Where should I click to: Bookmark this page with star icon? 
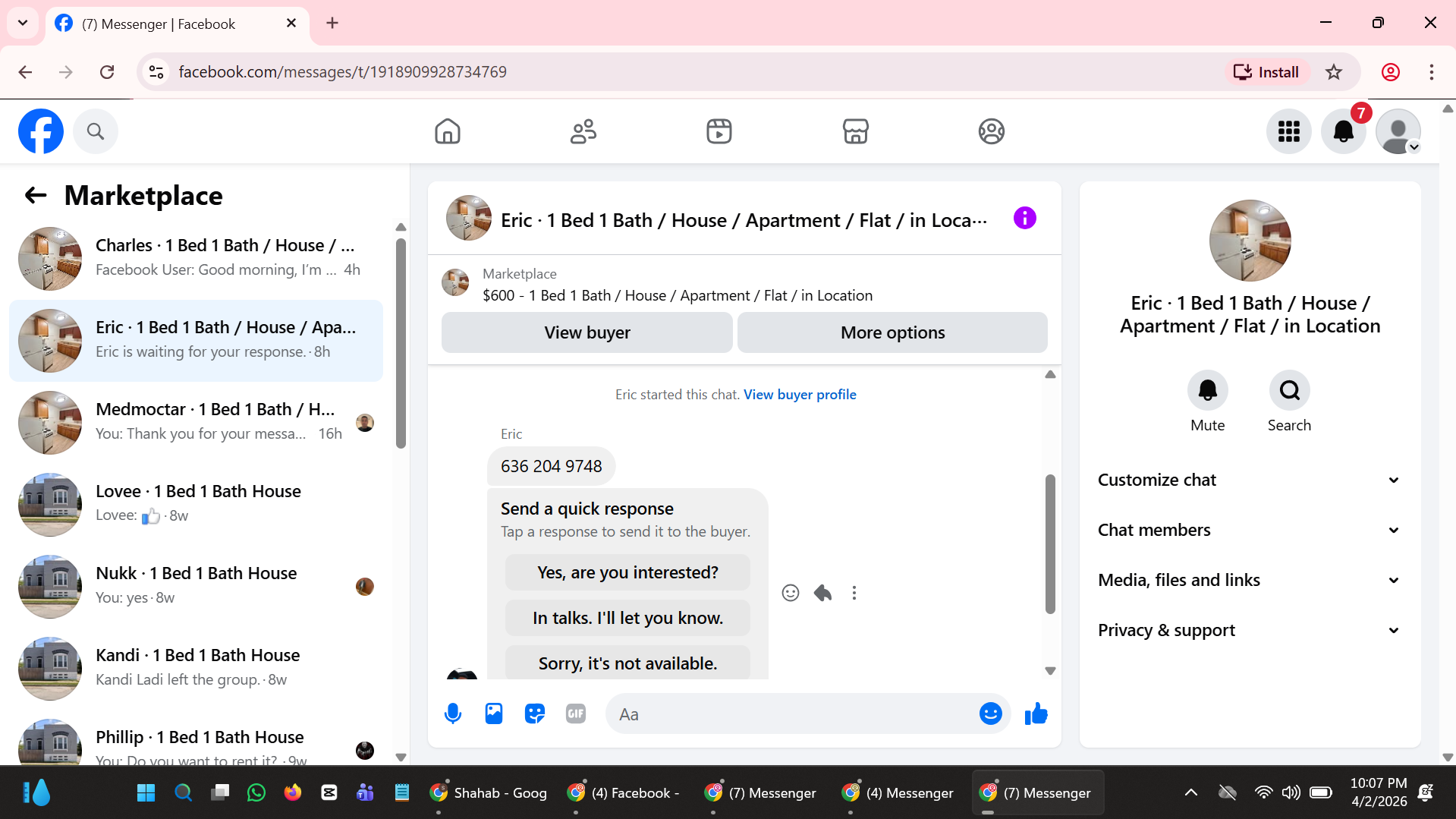coord(1334,72)
